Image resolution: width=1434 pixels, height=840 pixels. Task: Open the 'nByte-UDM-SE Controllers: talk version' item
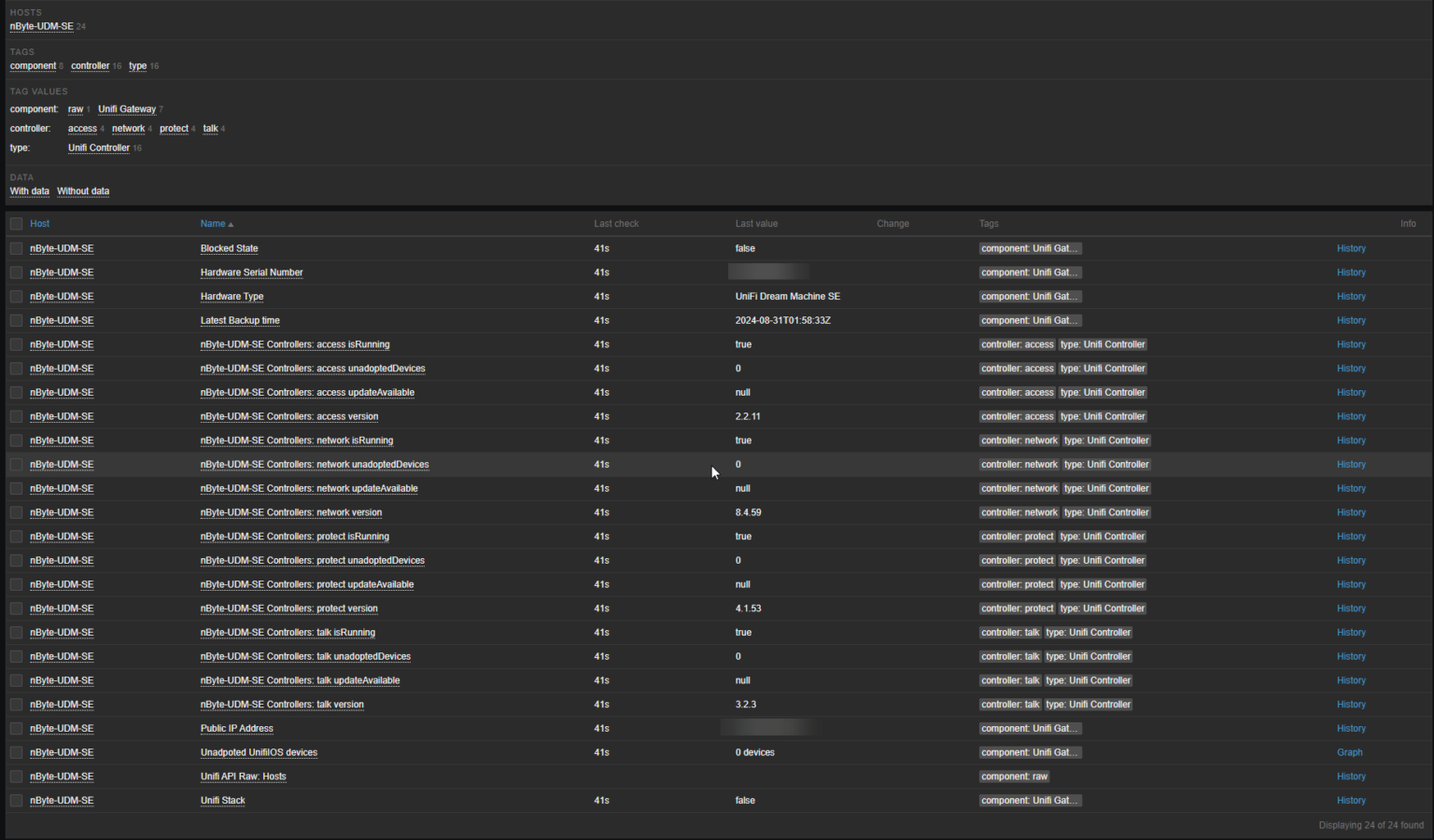[282, 704]
